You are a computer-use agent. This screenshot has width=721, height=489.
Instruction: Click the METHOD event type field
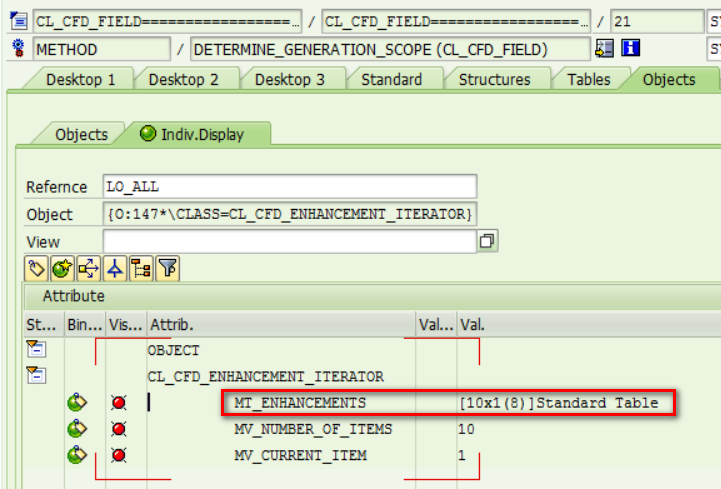pyautogui.click(x=101, y=49)
